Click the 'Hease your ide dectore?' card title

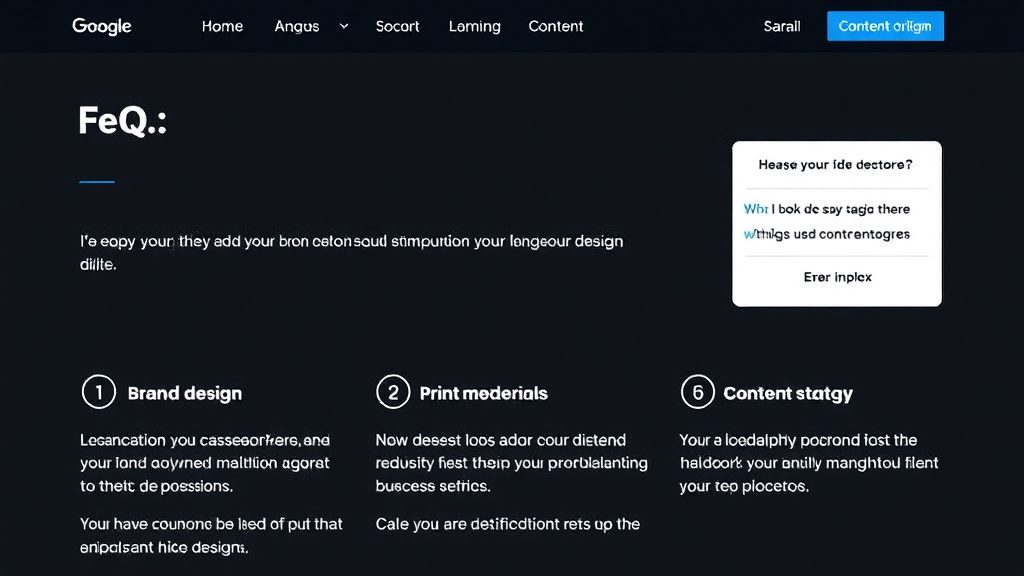(835, 165)
